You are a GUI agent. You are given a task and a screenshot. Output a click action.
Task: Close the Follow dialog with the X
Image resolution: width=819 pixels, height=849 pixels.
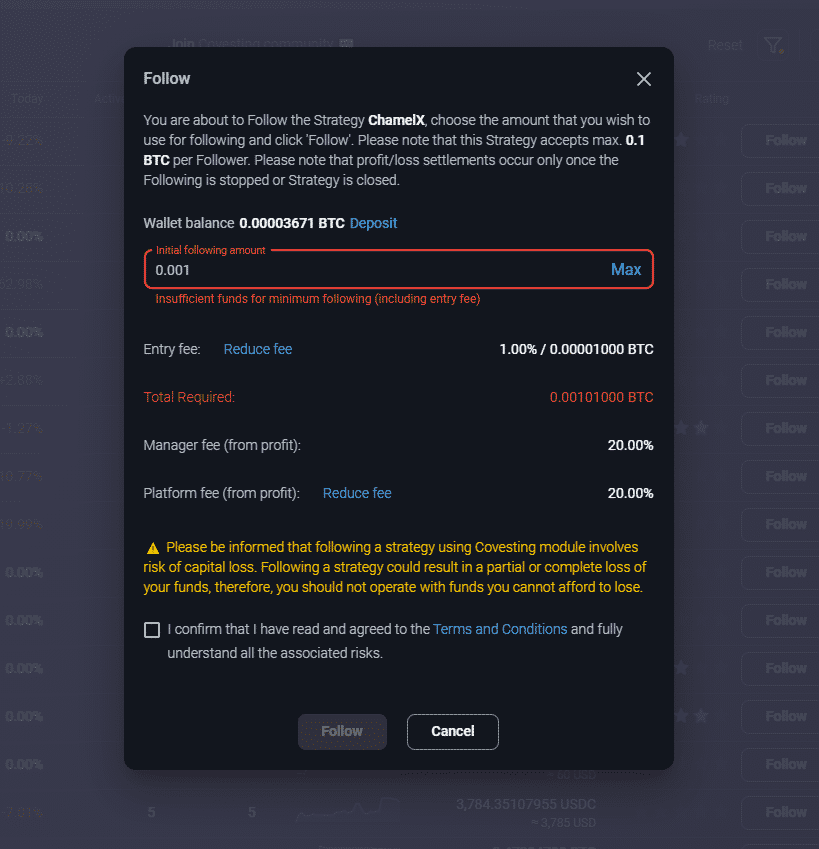pos(644,79)
